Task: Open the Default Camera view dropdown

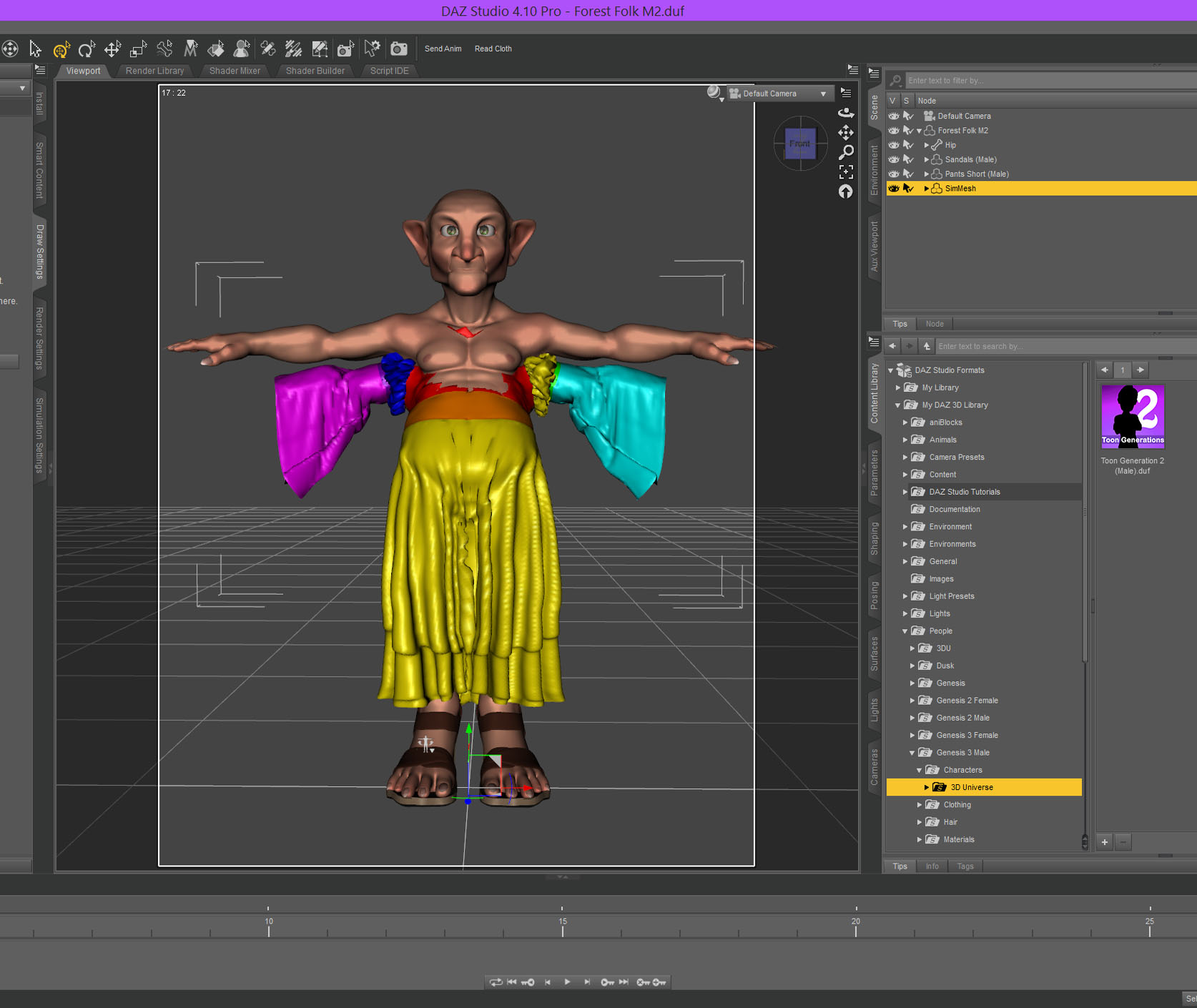Action: coord(779,94)
